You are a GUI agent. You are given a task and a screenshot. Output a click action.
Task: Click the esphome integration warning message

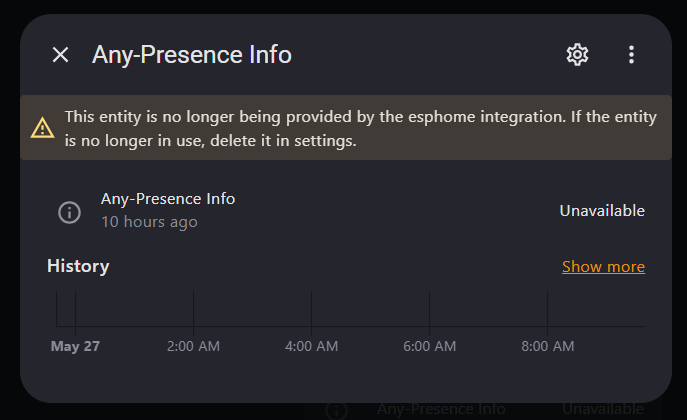coord(360,129)
